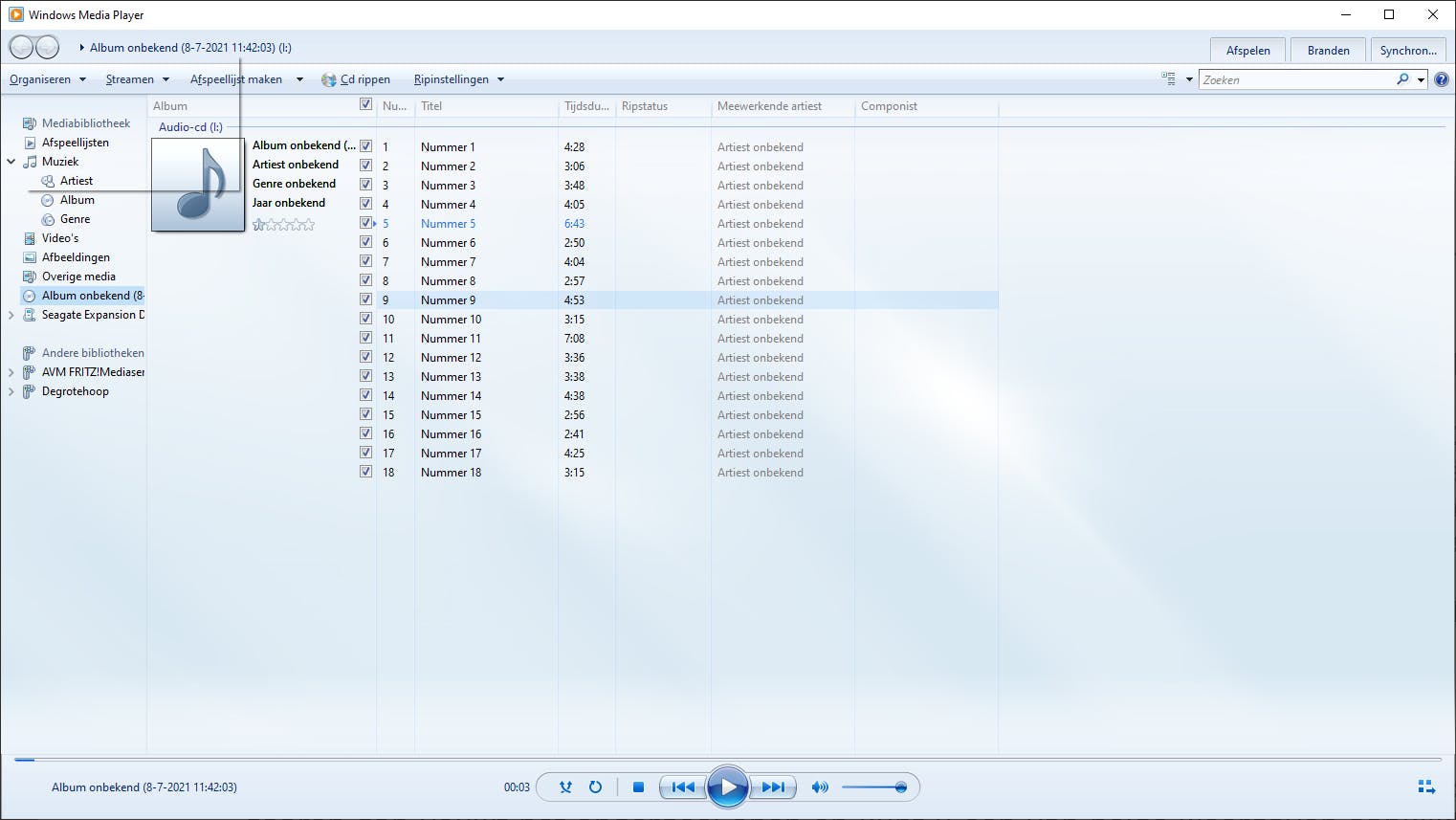Skip to previous track
The height and width of the screenshot is (820, 1456).
pos(683,787)
